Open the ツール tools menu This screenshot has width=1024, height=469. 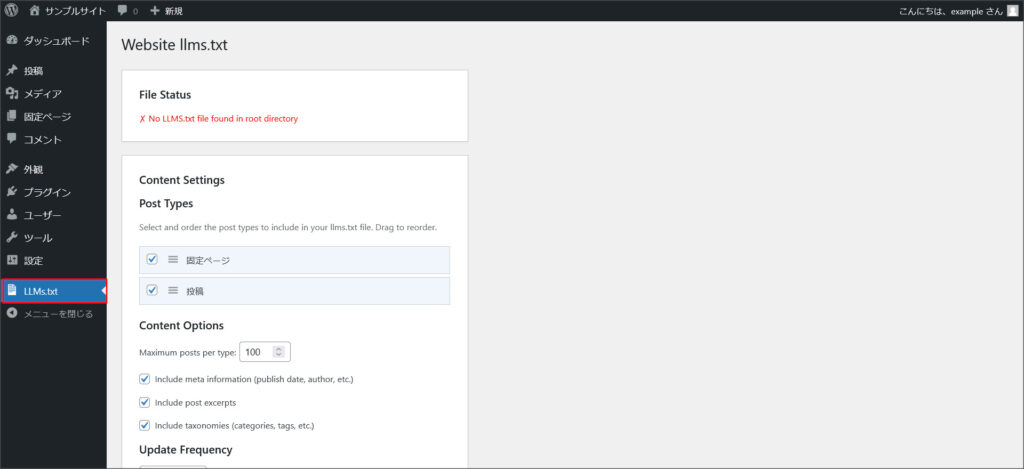(x=38, y=238)
